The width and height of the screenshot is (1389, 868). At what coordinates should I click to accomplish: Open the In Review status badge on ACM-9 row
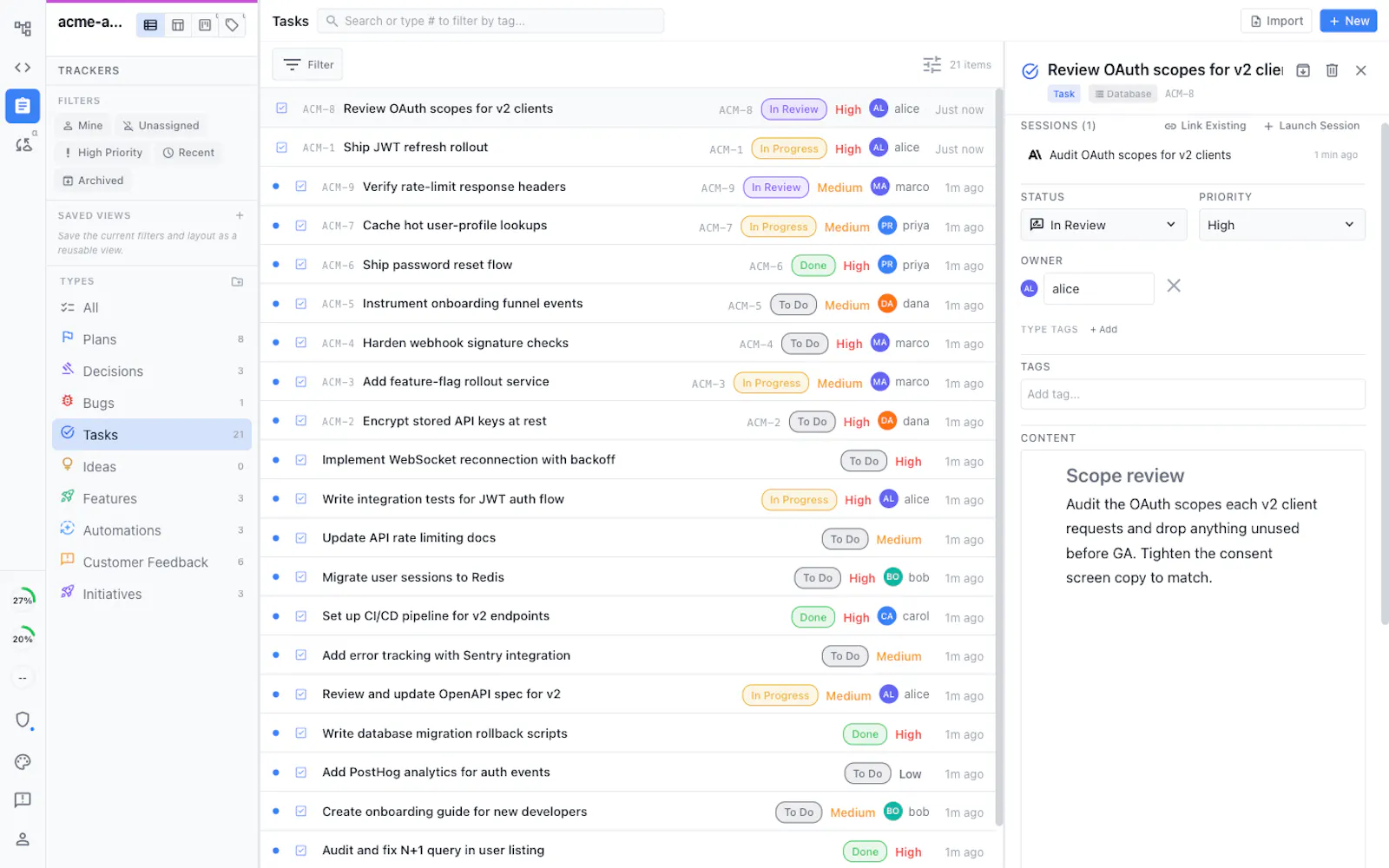[776, 187]
